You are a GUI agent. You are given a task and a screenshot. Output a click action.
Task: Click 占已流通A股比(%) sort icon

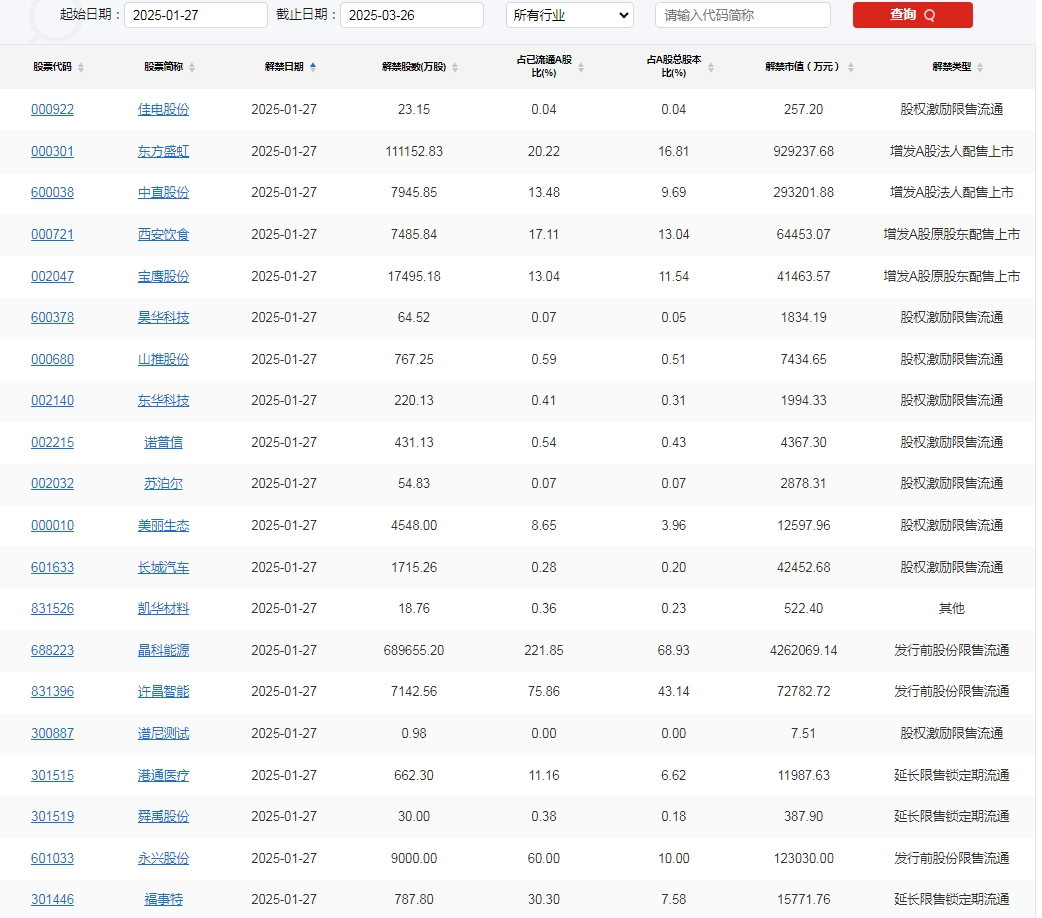[x=580, y=68]
